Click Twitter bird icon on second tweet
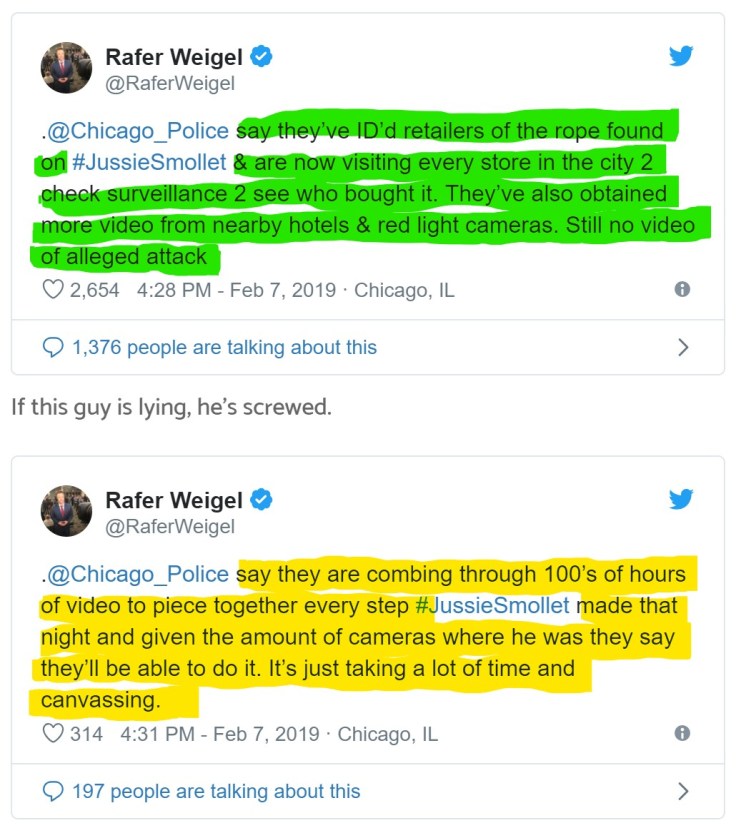Screen dimensions: 736x828 (681, 498)
